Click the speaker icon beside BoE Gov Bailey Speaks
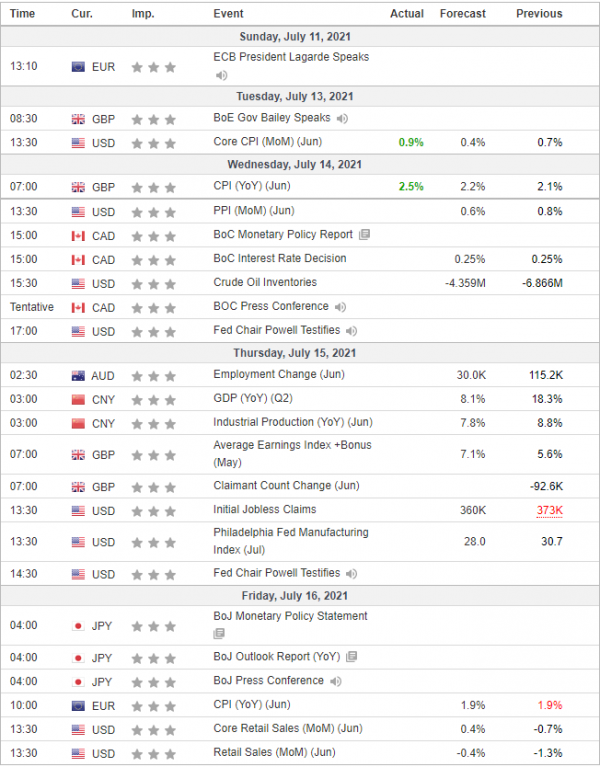Screen dimensions: 600x767 click(x=342, y=118)
